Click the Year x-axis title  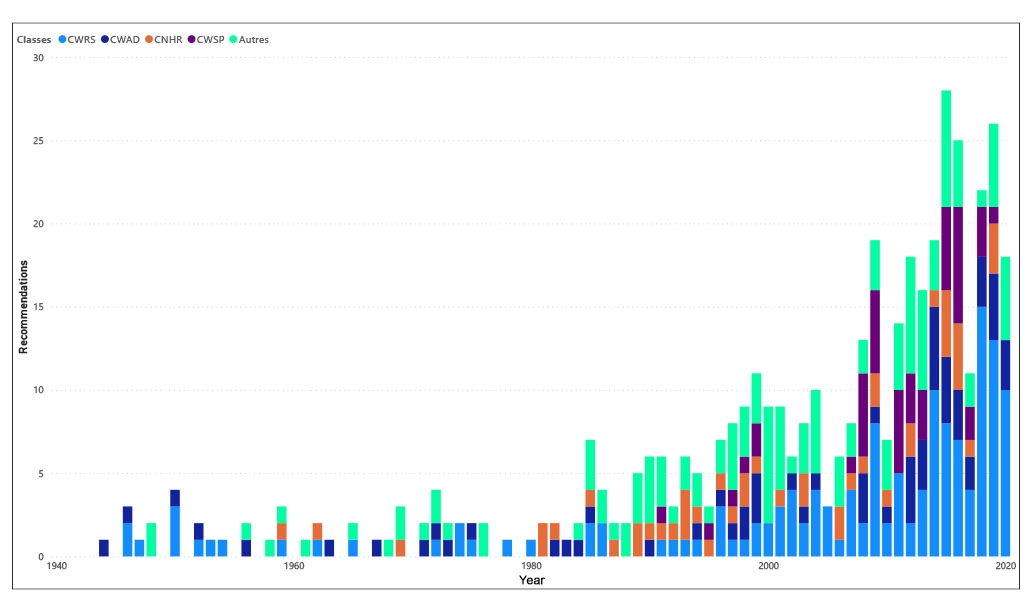coord(531,580)
